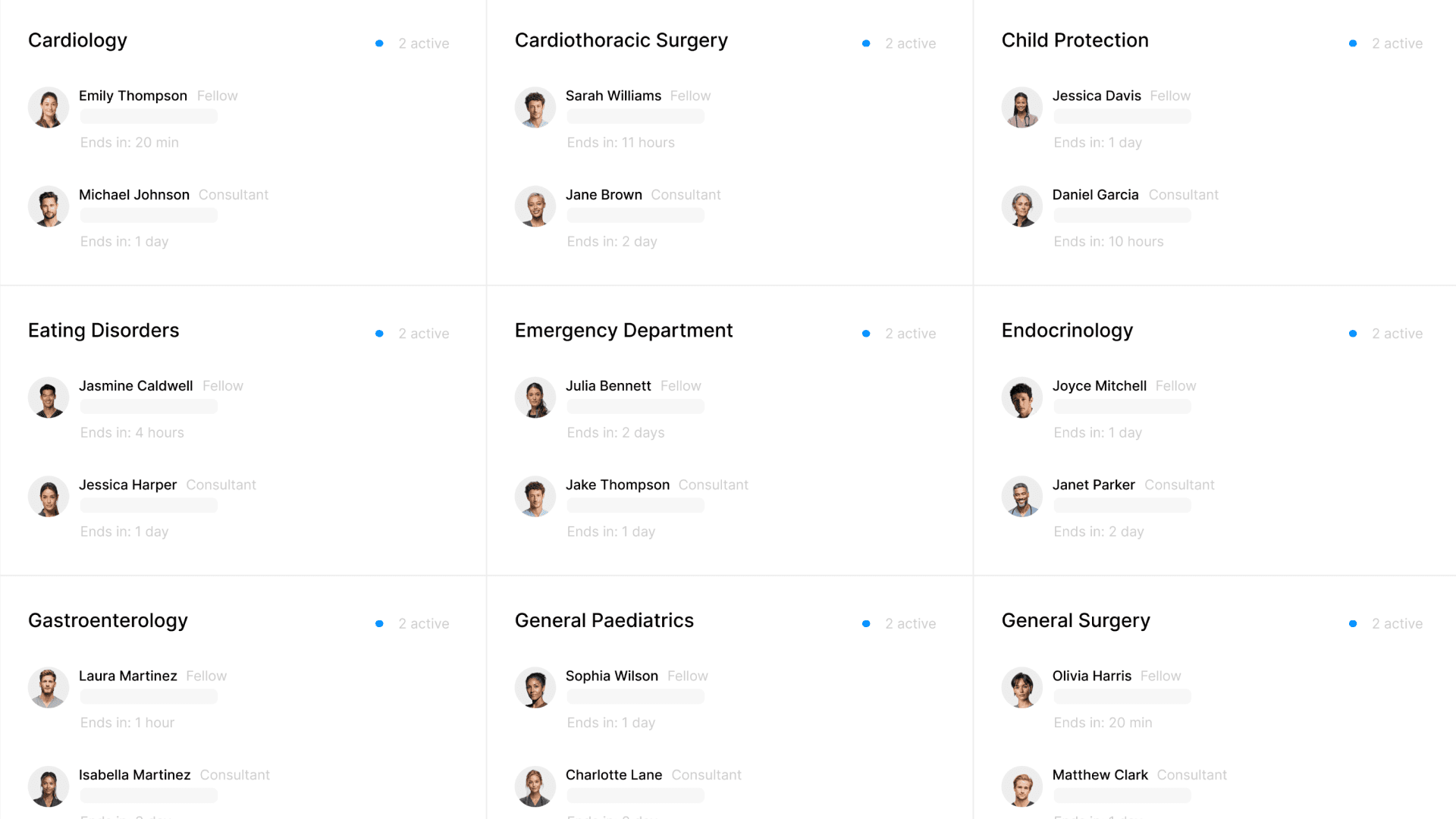Click Jessica Davis' avatar in Child Protection
Viewport: 1456px width, 819px height.
tap(1021, 107)
